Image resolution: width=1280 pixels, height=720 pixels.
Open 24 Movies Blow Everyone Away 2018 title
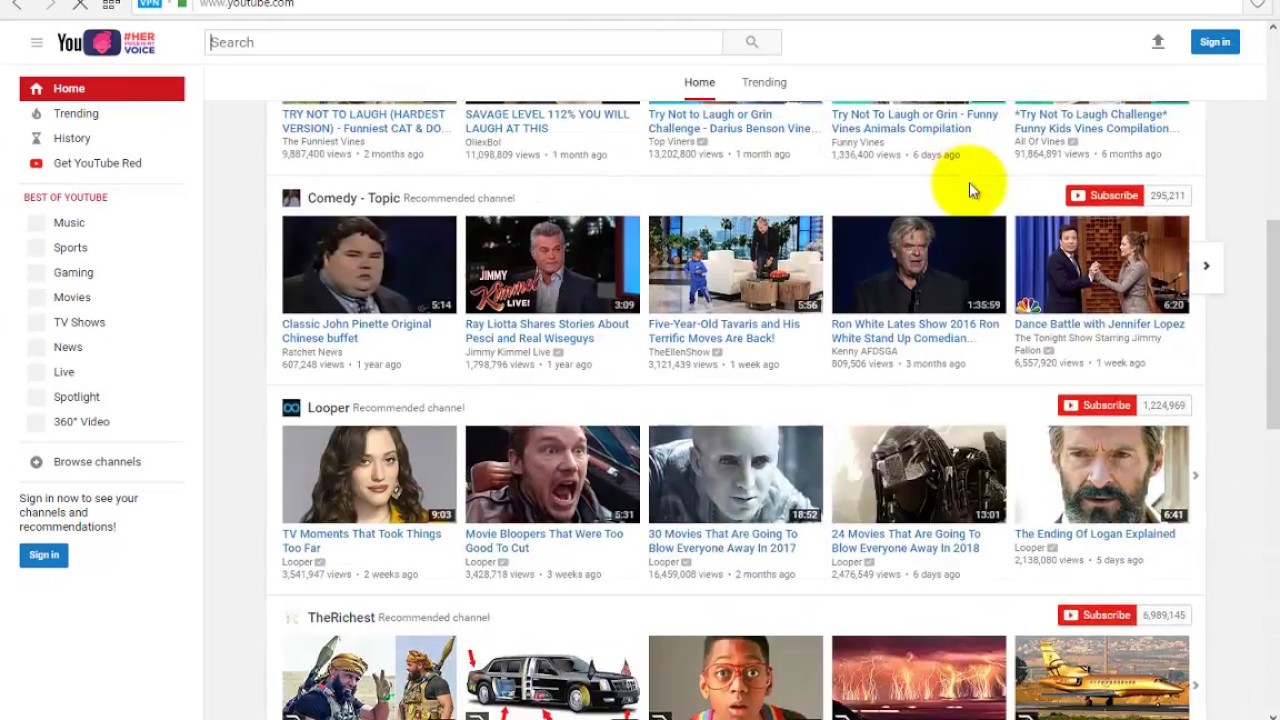(x=905, y=541)
